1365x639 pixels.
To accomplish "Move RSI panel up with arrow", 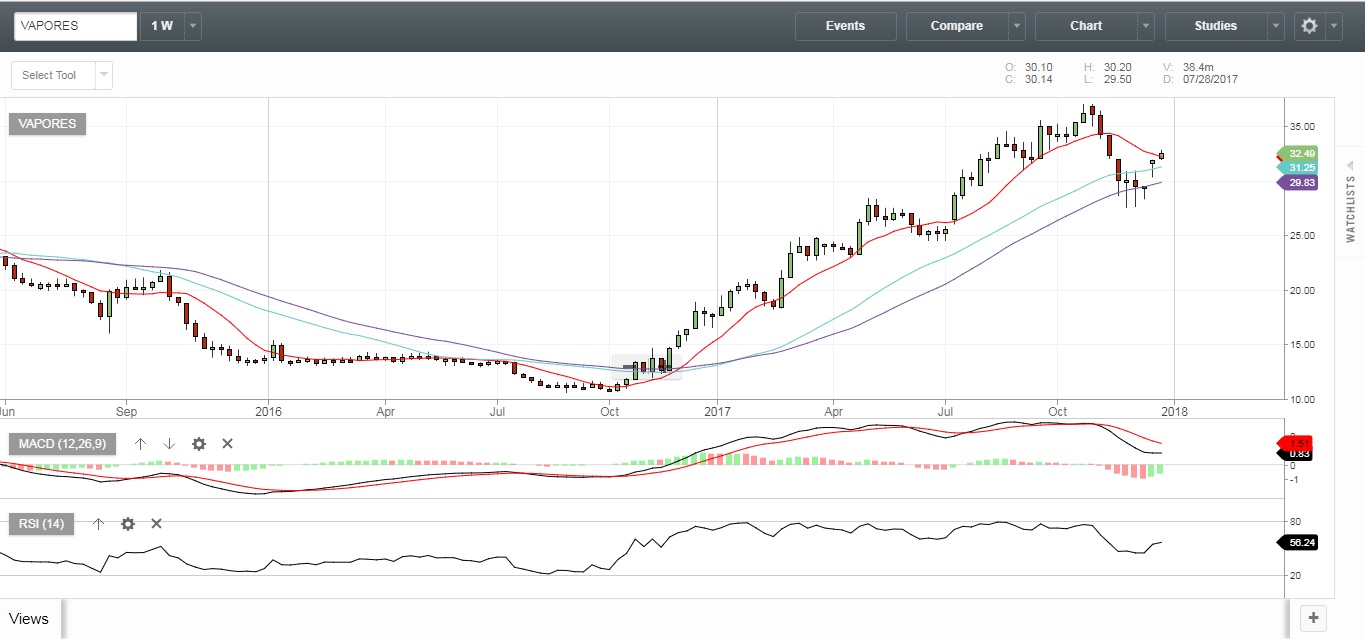I will (x=98, y=524).
